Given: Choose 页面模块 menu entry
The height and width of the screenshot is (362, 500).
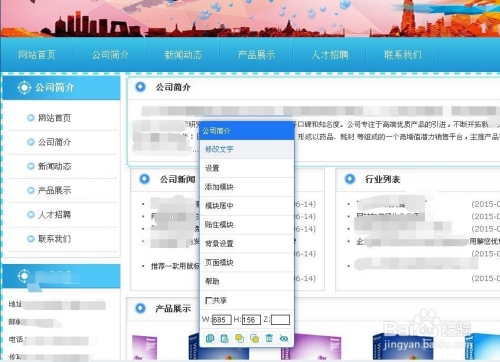Looking at the screenshot, I should (247, 263).
